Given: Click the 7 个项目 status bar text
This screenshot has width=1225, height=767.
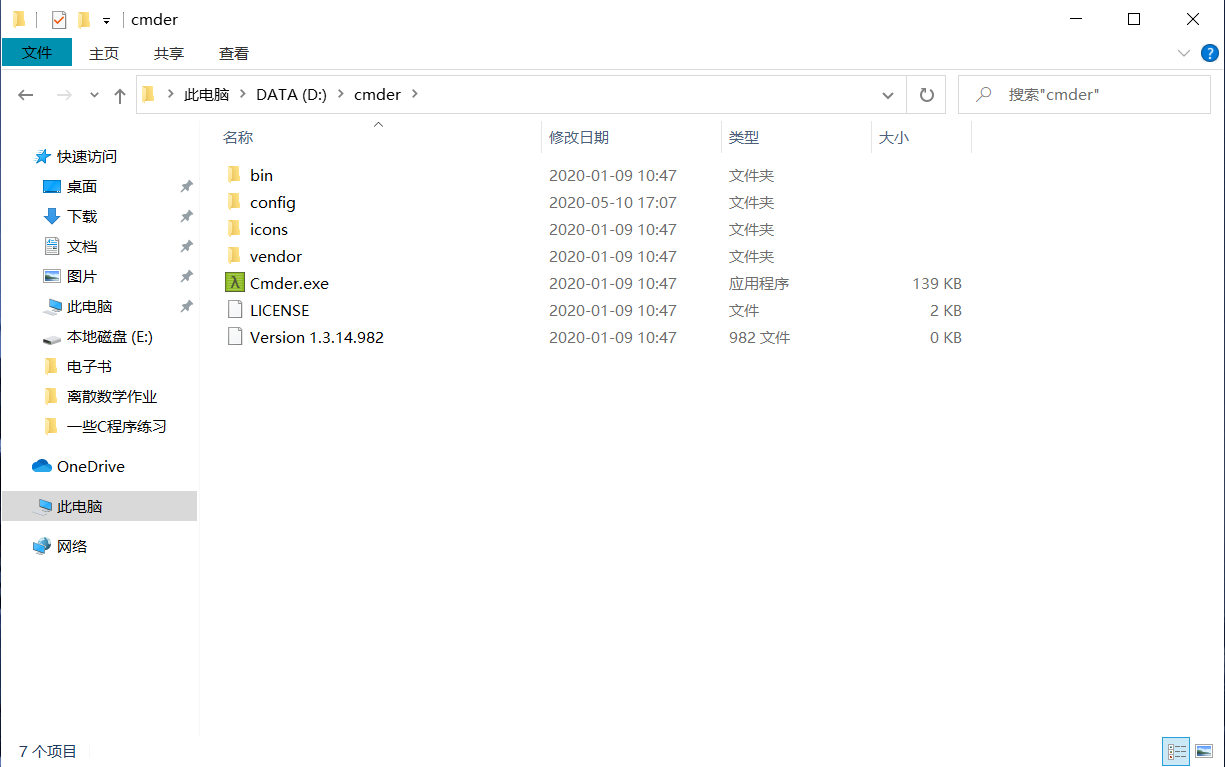Looking at the screenshot, I should click(48, 751).
